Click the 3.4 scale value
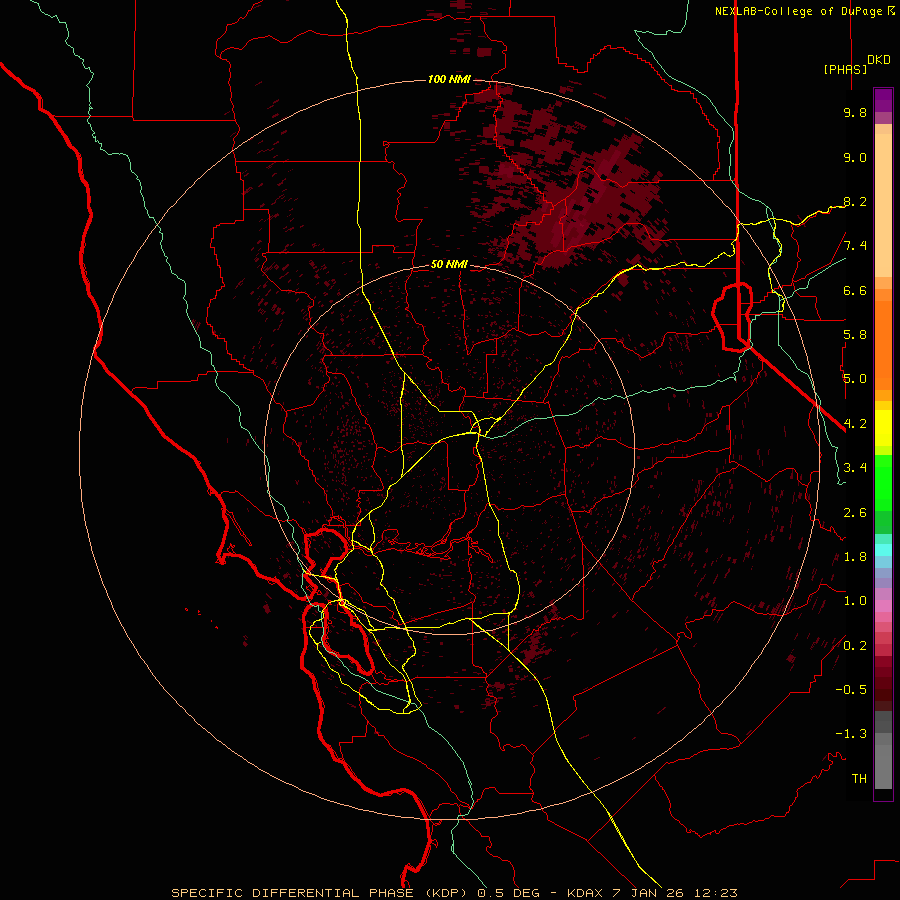Screen dimensions: 900x900 (855, 468)
